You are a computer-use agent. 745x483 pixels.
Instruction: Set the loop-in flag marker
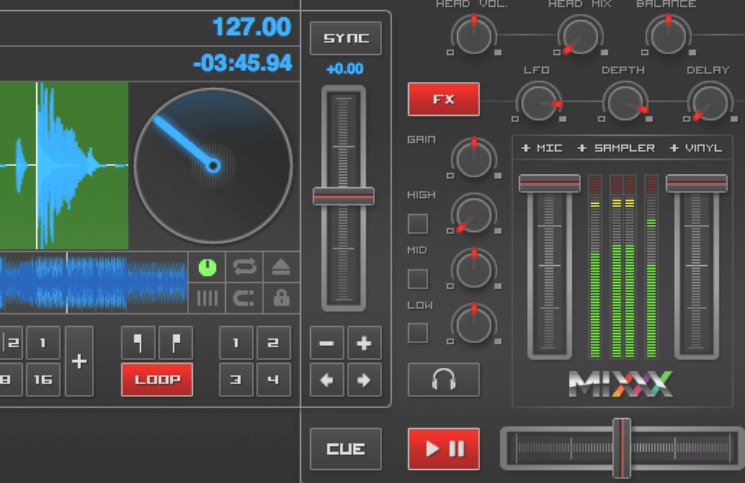138,343
